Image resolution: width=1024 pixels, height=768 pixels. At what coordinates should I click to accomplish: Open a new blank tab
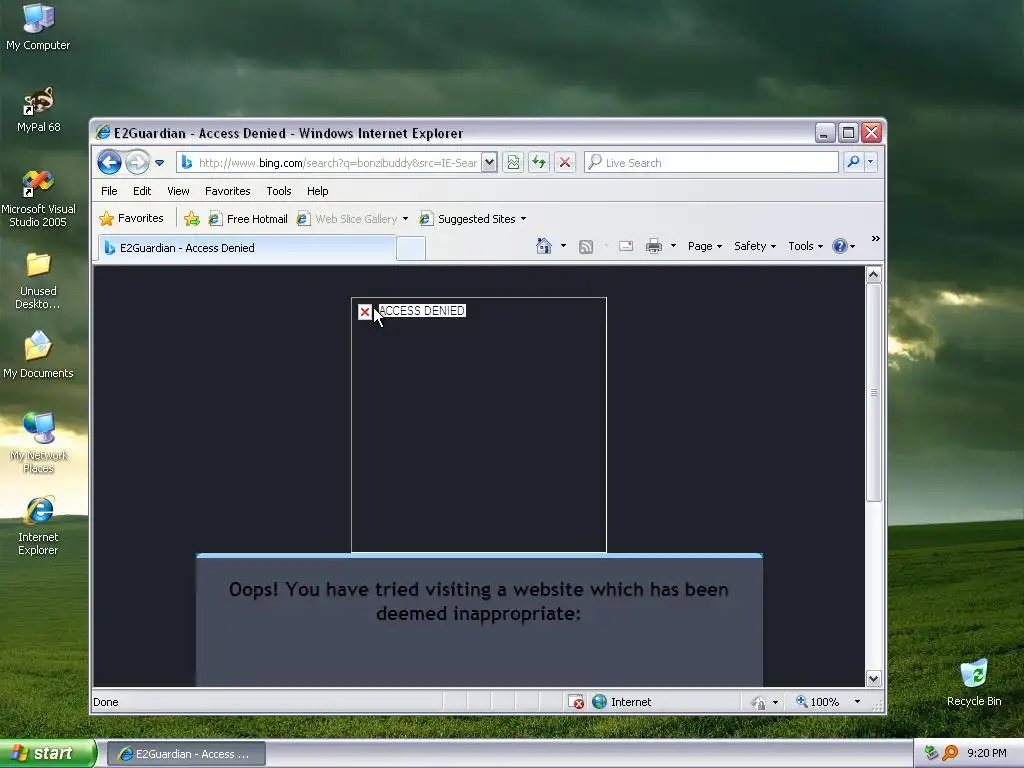tap(411, 249)
